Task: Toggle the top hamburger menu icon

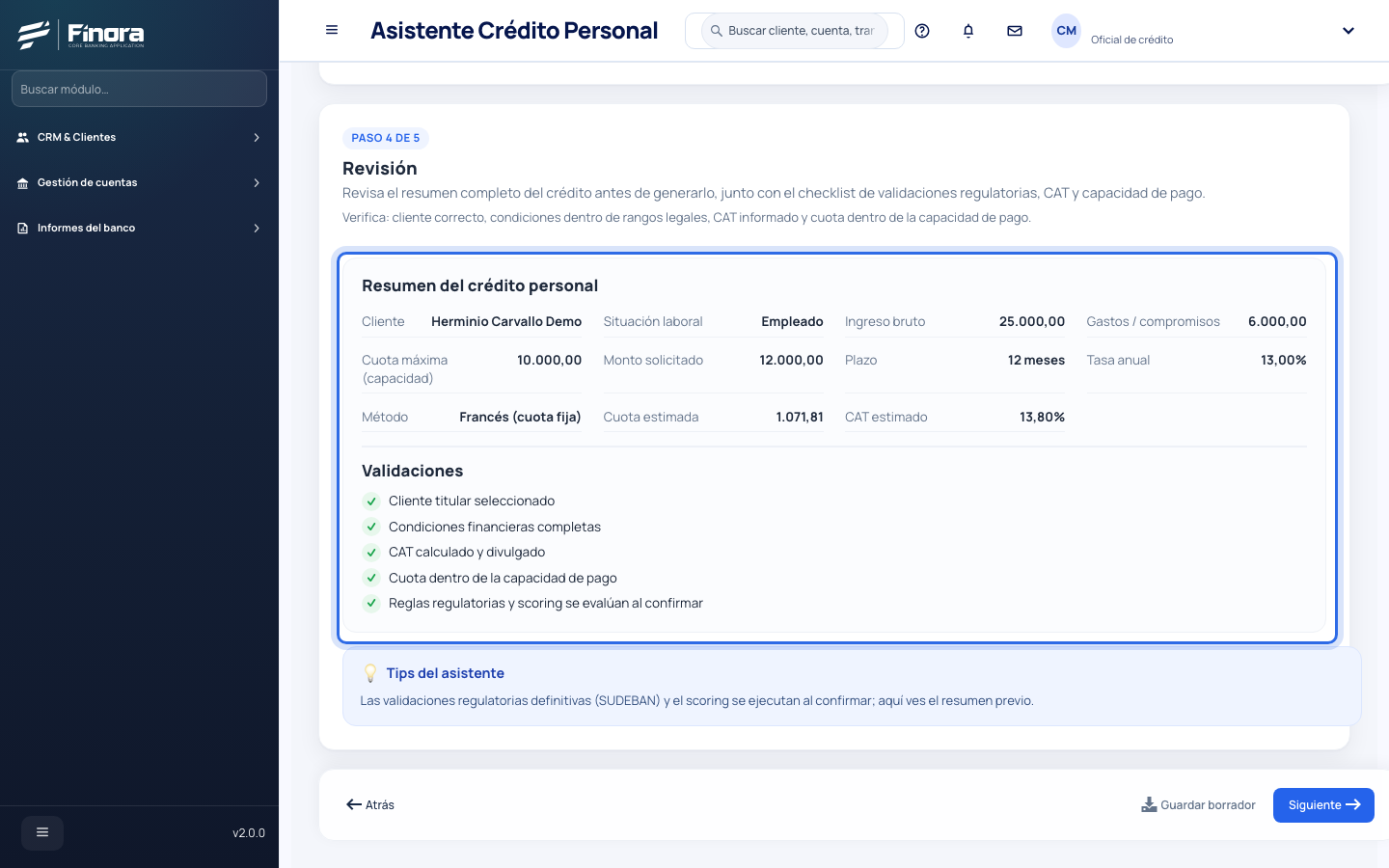Action: coord(332,30)
